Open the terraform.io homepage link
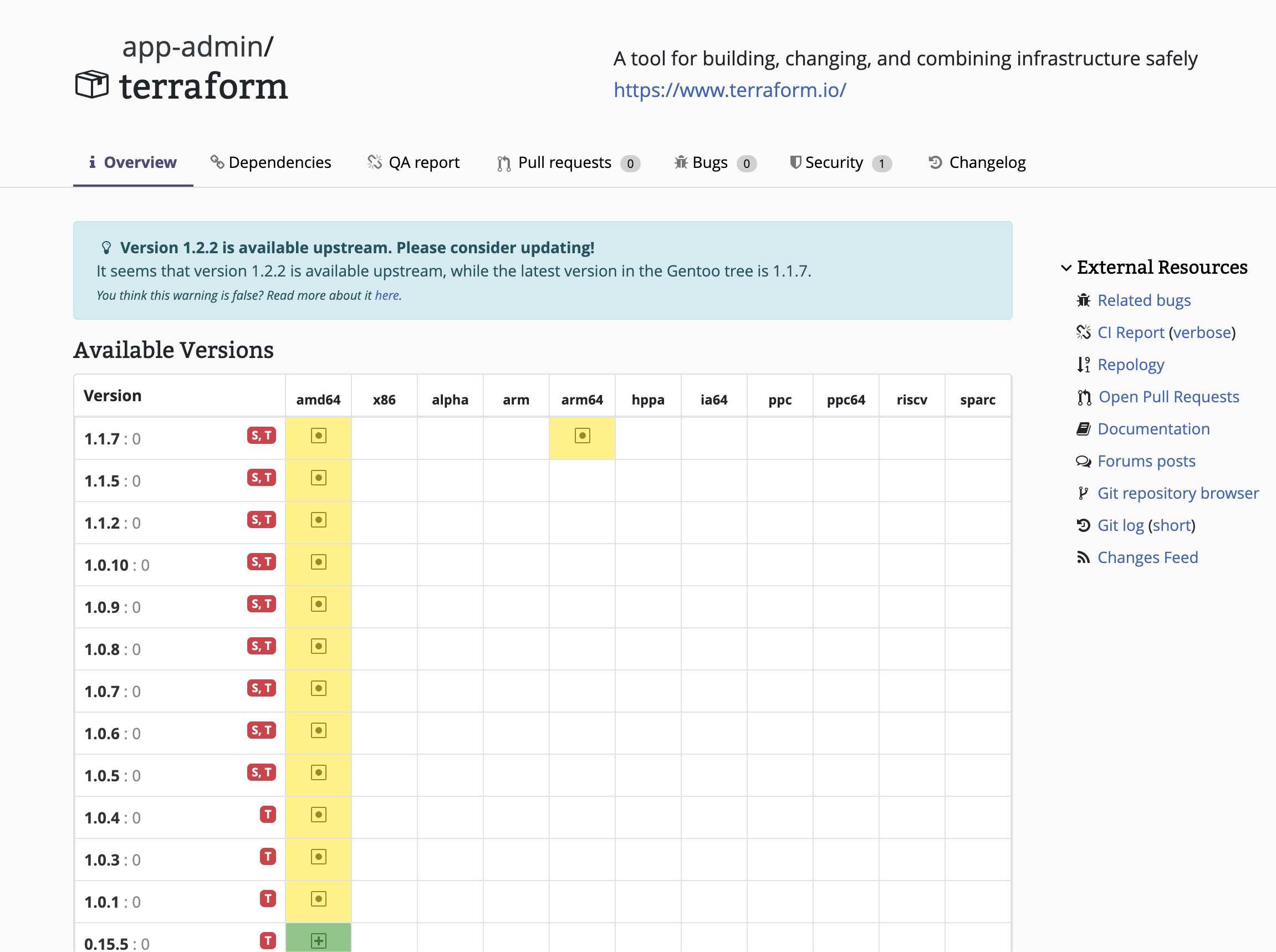The image size is (1276, 952). 729,90
